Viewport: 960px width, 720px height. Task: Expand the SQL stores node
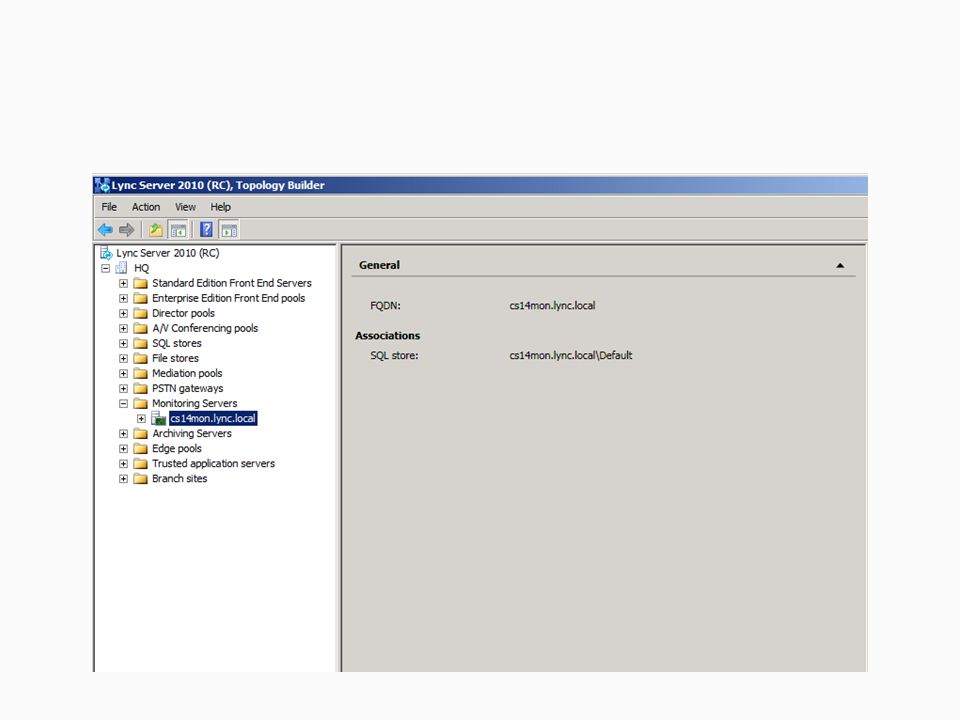click(124, 343)
